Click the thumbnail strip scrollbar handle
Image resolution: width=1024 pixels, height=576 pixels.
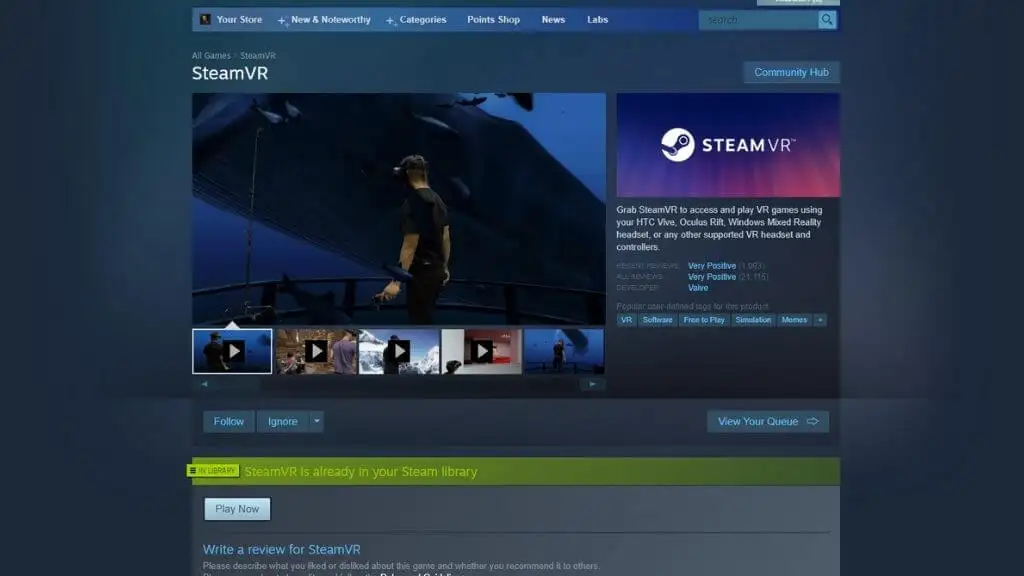click(236, 384)
